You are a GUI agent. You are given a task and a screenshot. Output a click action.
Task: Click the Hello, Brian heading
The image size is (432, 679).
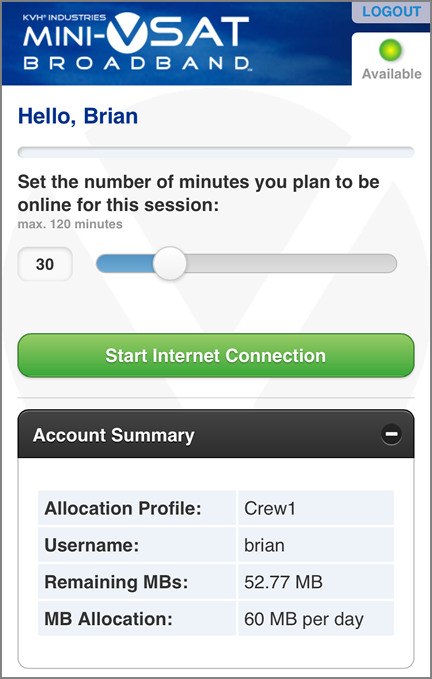pos(78,116)
